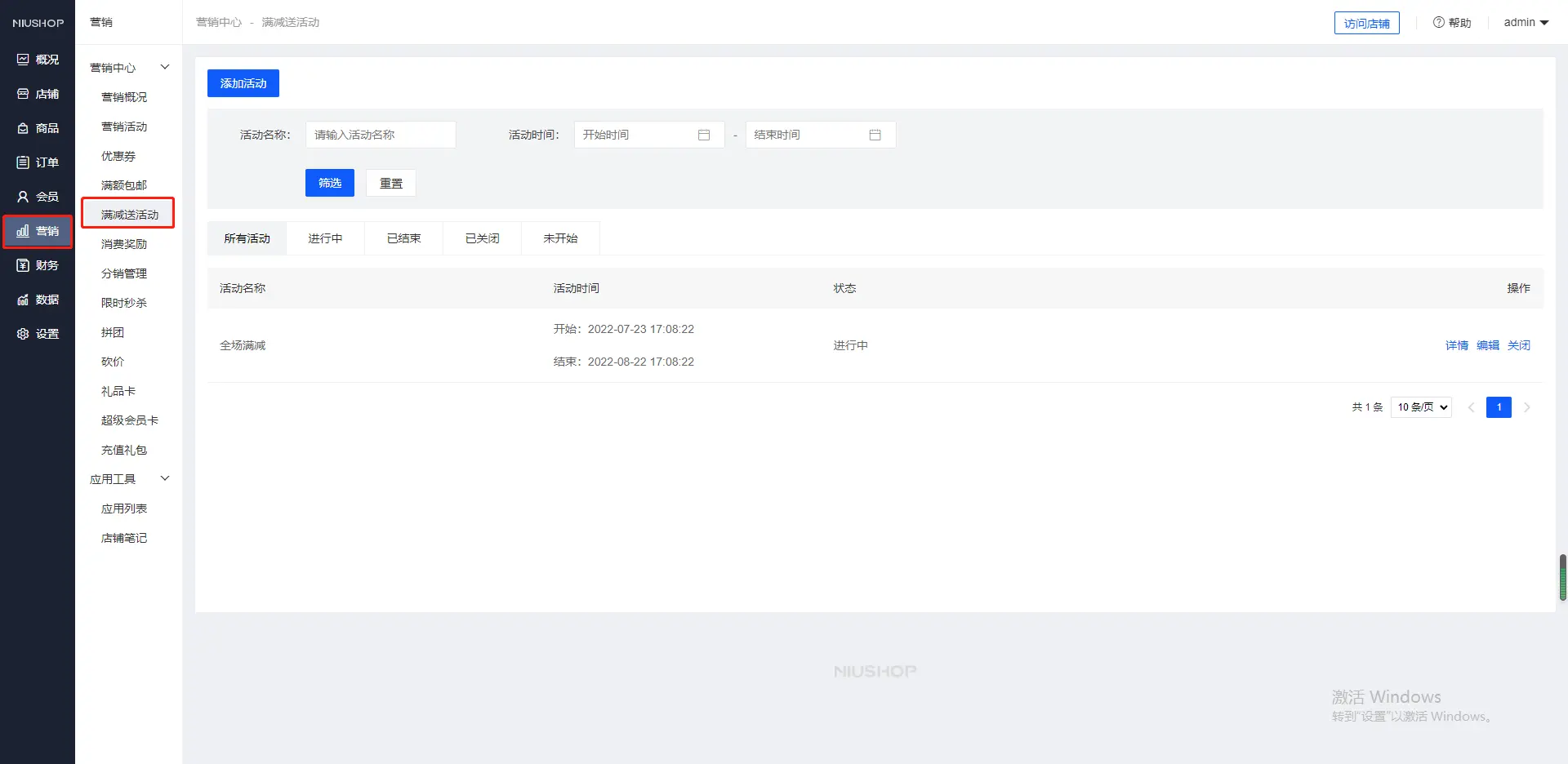Collapse the 营销中心 menu group
The width and height of the screenshot is (1568, 764).
164,67
